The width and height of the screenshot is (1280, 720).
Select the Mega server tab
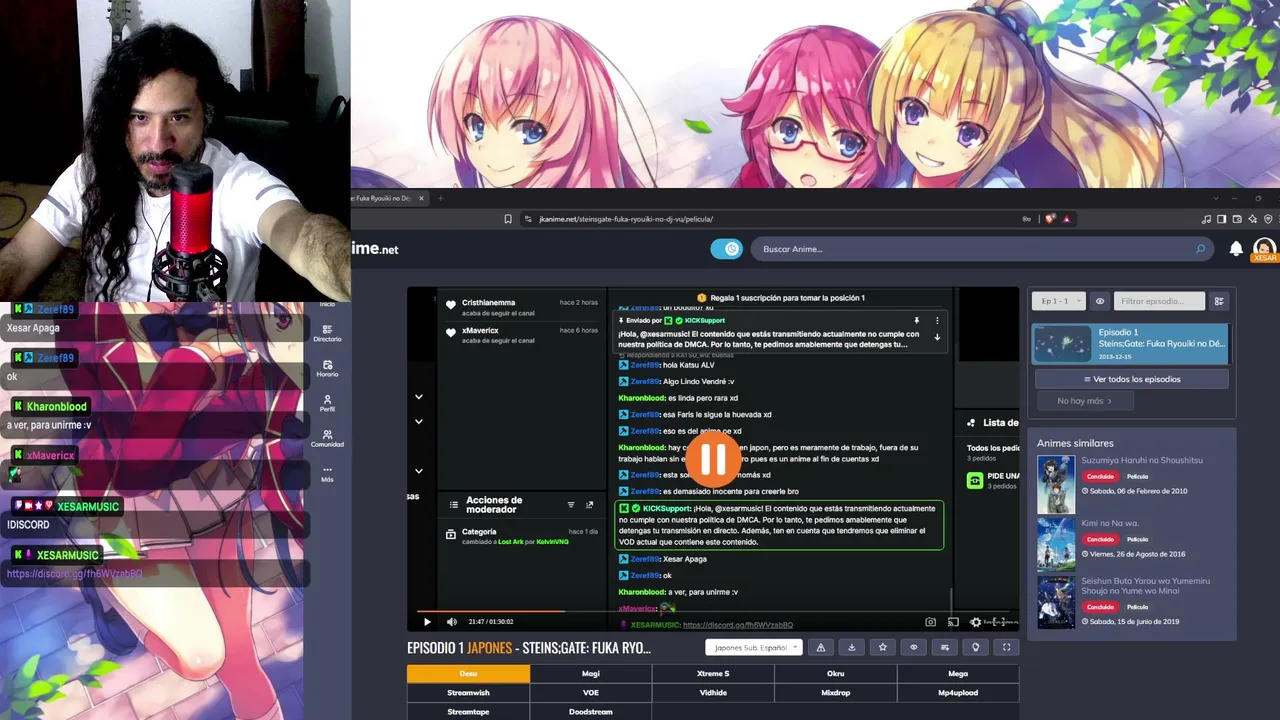coord(958,674)
